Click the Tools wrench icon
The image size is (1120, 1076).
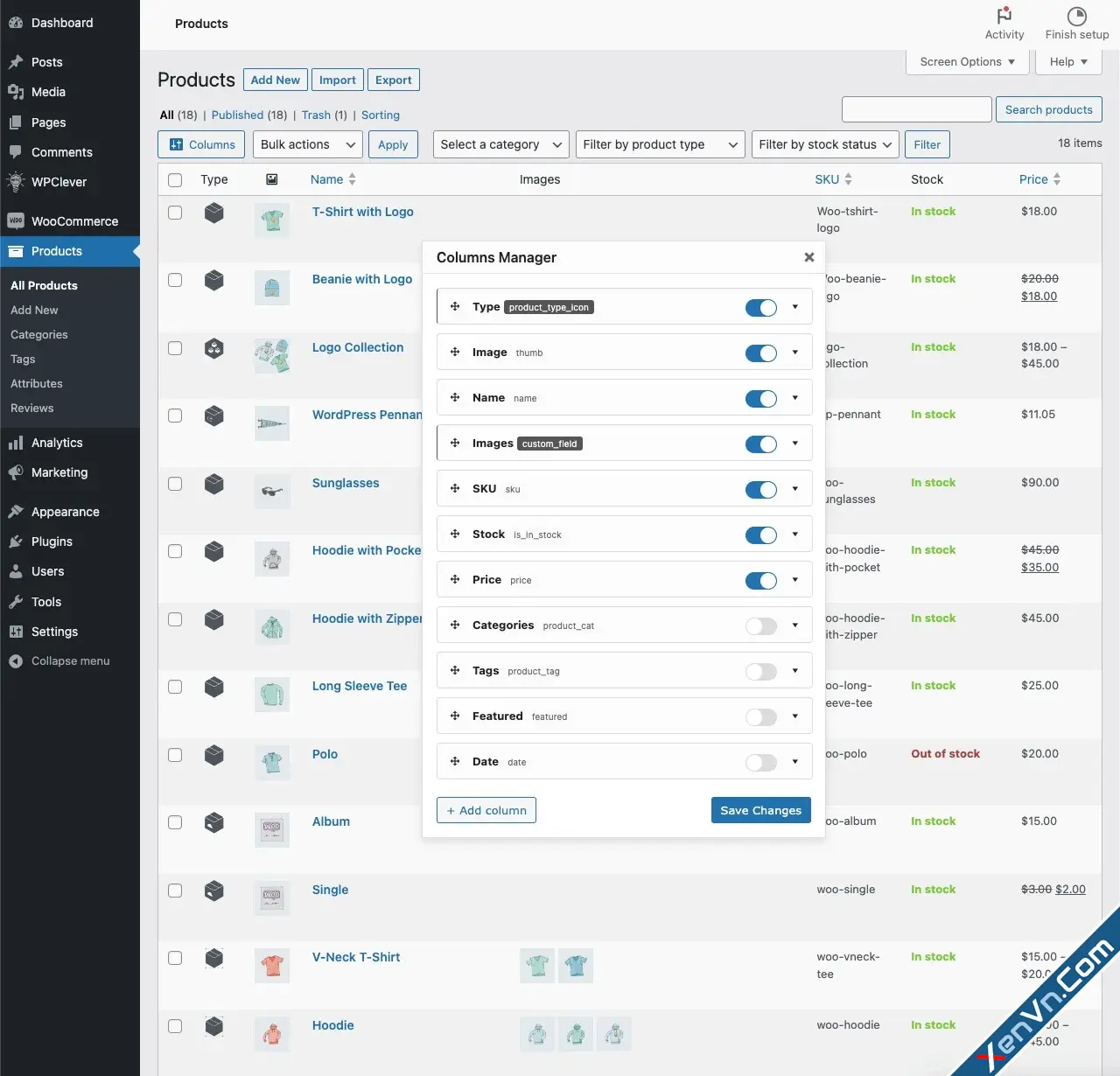tap(16, 602)
